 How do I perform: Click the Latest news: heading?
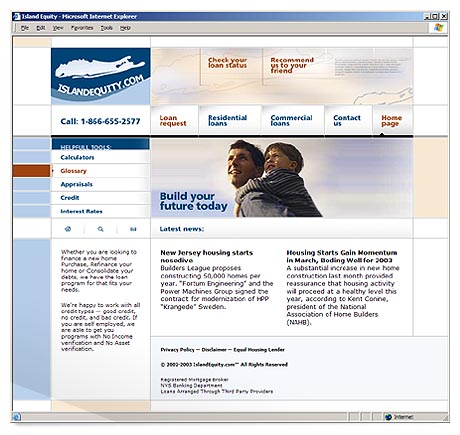(x=182, y=229)
